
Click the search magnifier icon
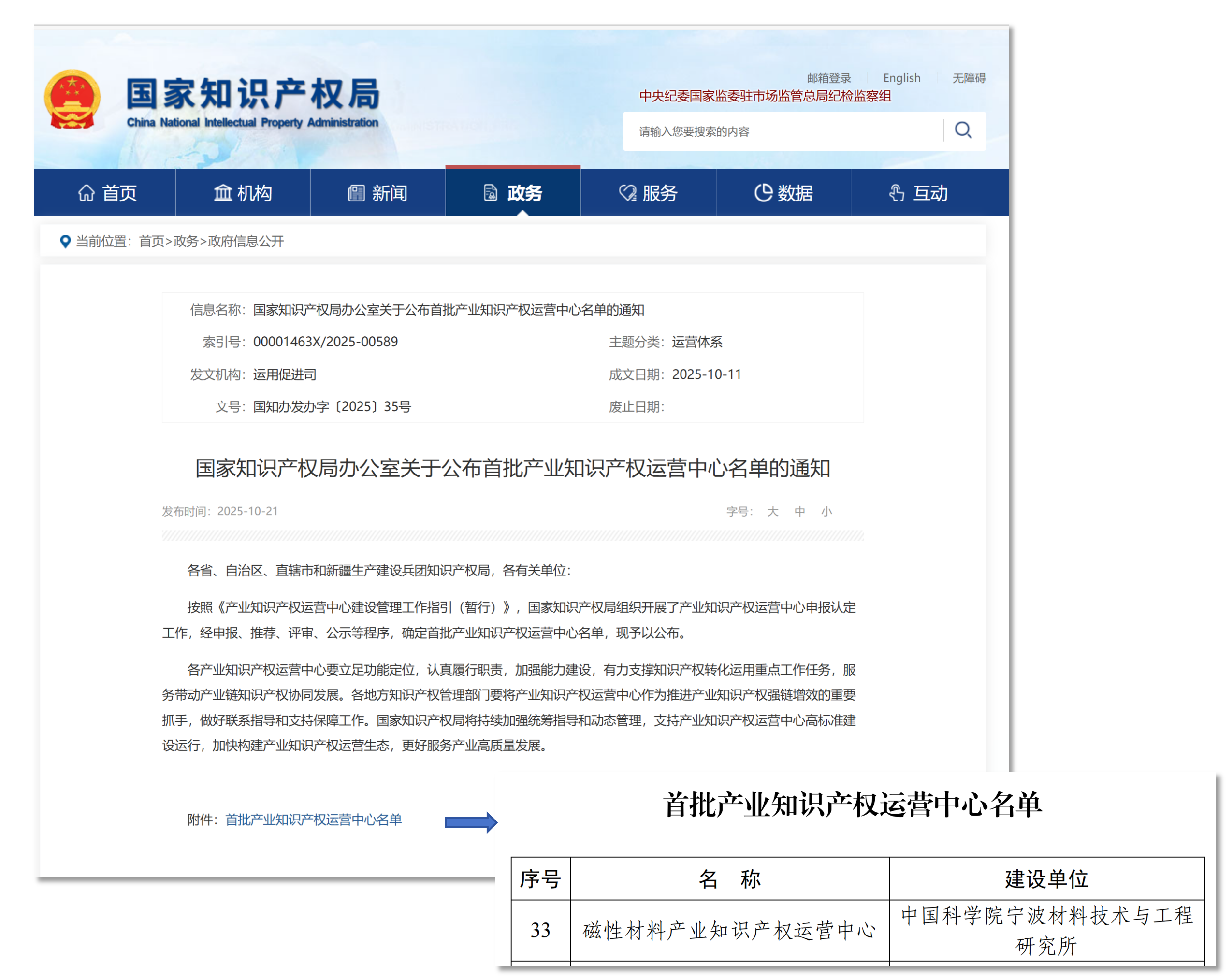point(963,130)
